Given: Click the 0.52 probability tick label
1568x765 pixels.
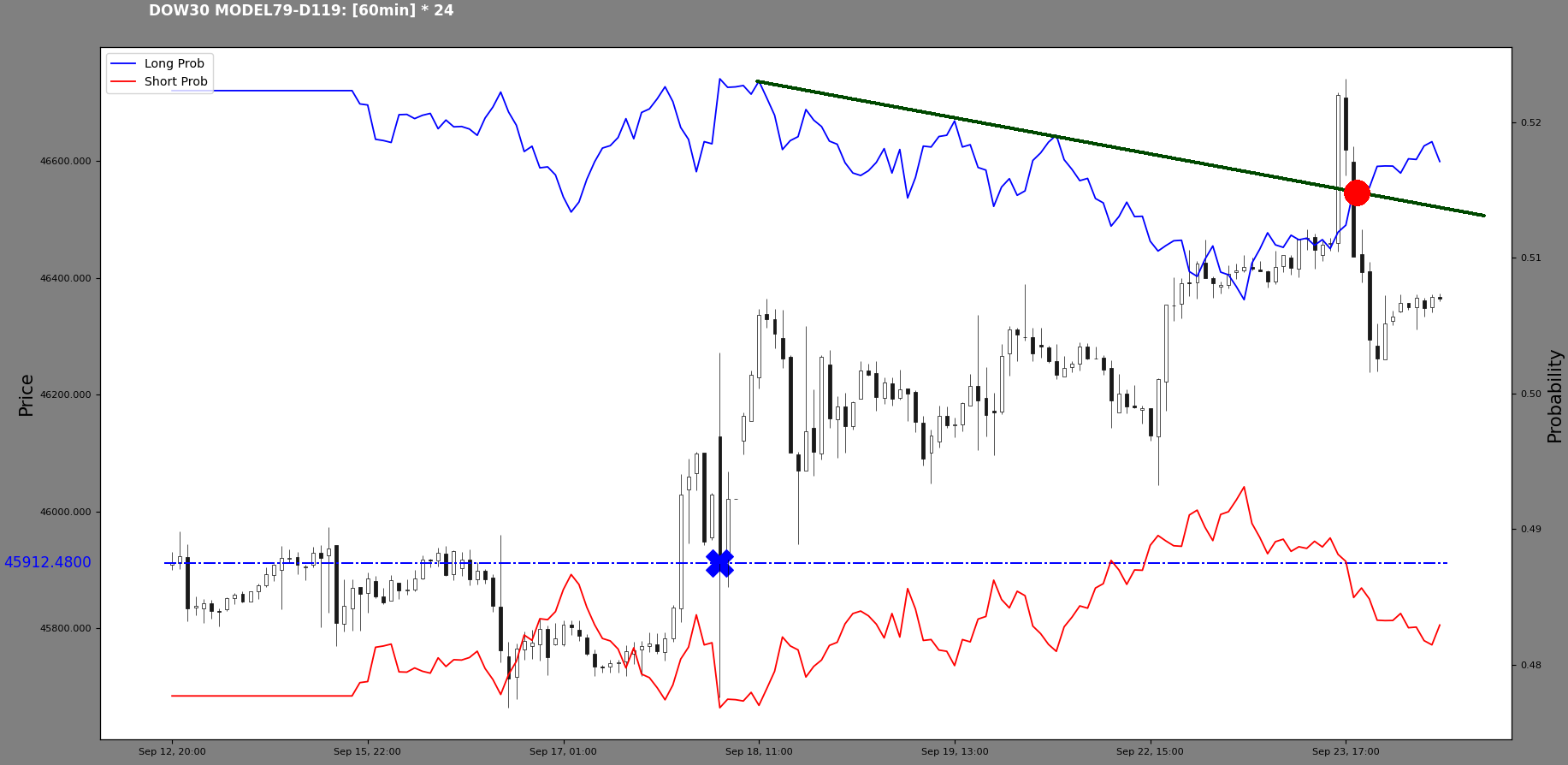Looking at the screenshot, I should (x=1530, y=123).
